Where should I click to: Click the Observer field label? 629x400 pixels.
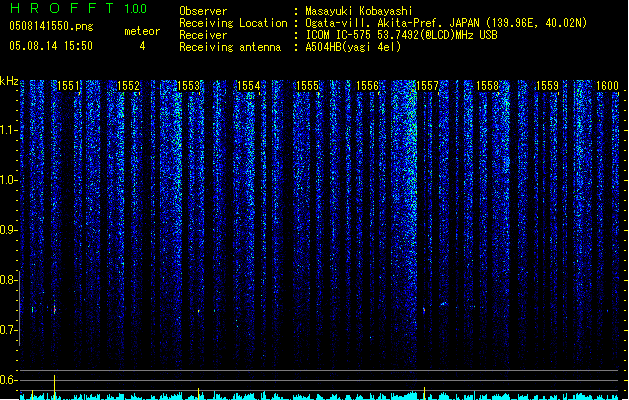(x=203, y=11)
